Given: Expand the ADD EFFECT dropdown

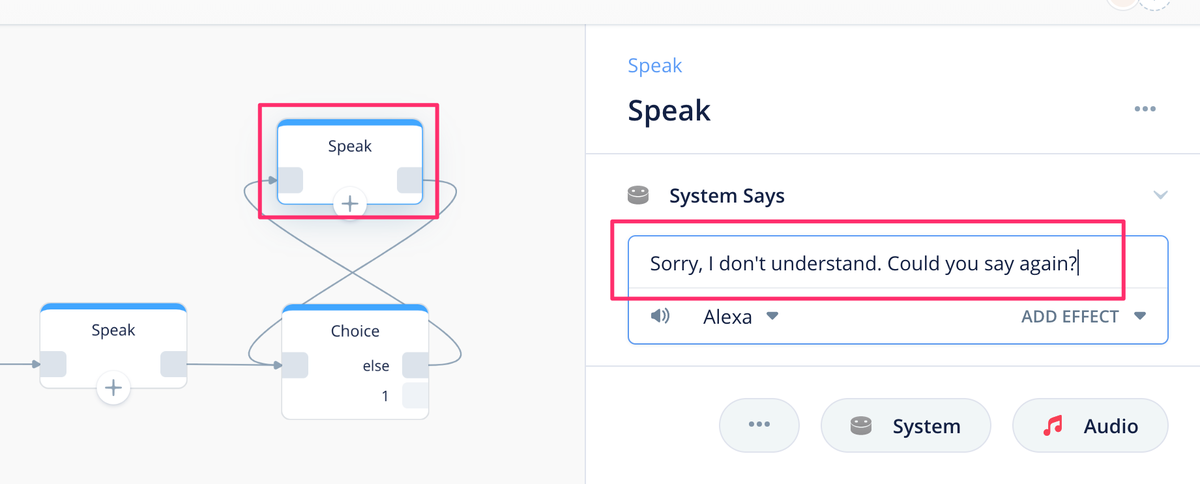Looking at the screenshot, I should pyautogui.click(x=1083, y=317).
